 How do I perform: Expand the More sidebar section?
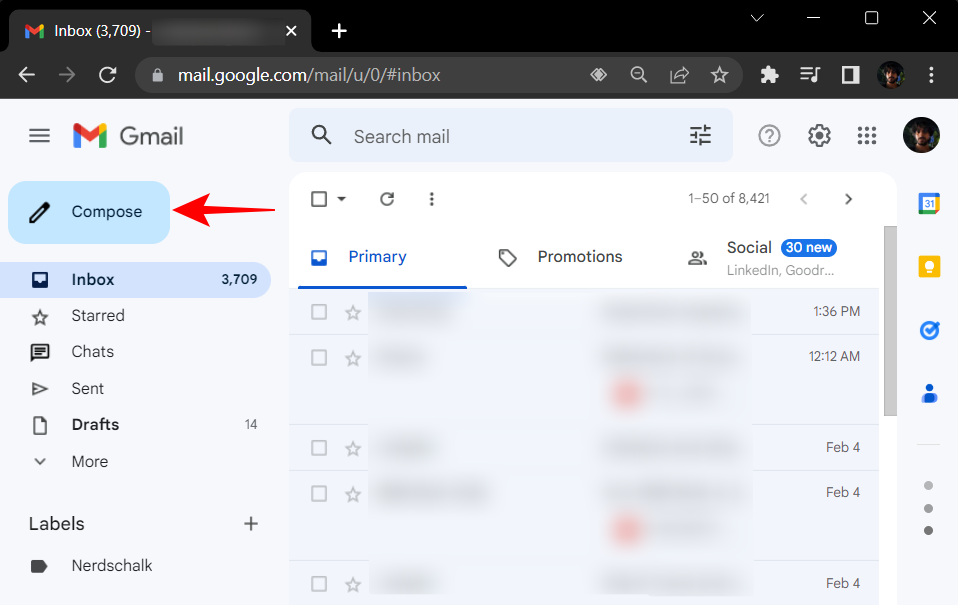89,461
